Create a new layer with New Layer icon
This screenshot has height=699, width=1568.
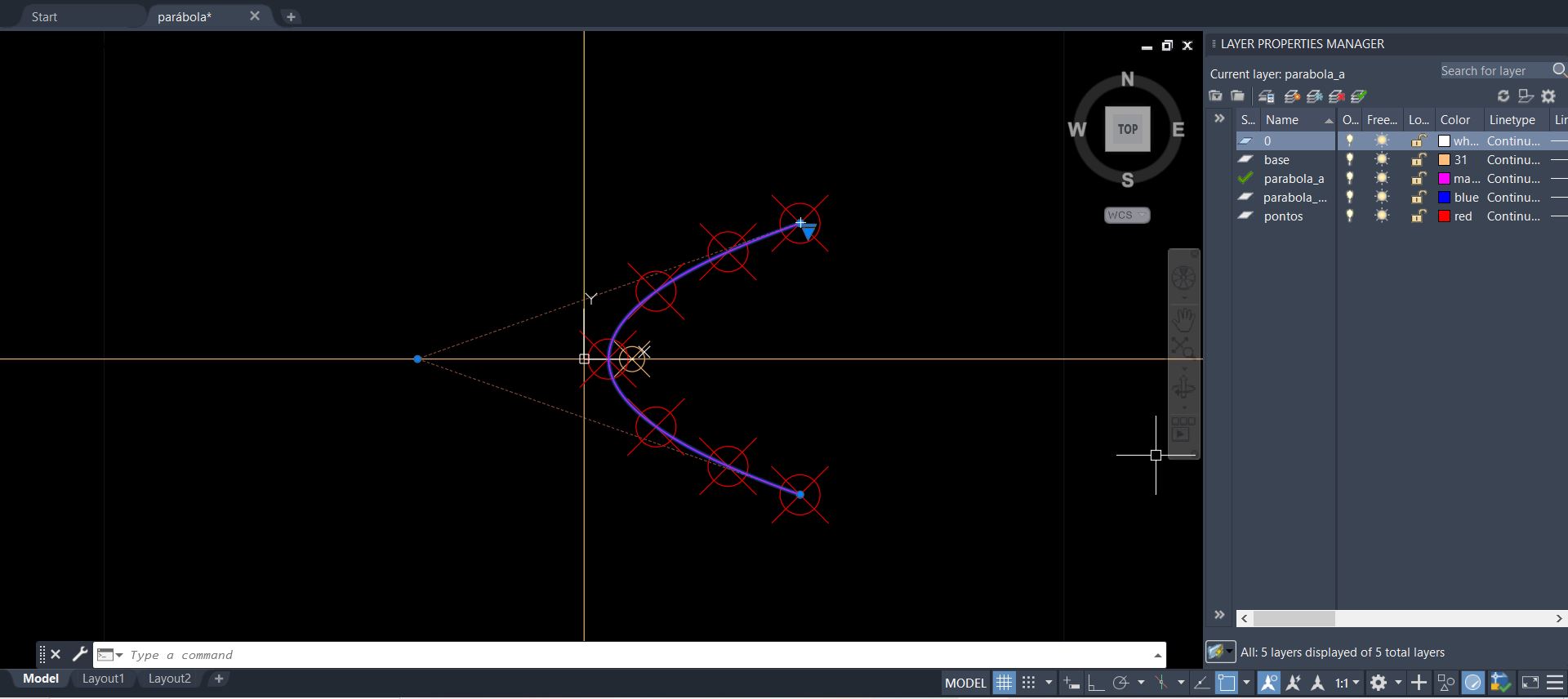point(1292,96)
